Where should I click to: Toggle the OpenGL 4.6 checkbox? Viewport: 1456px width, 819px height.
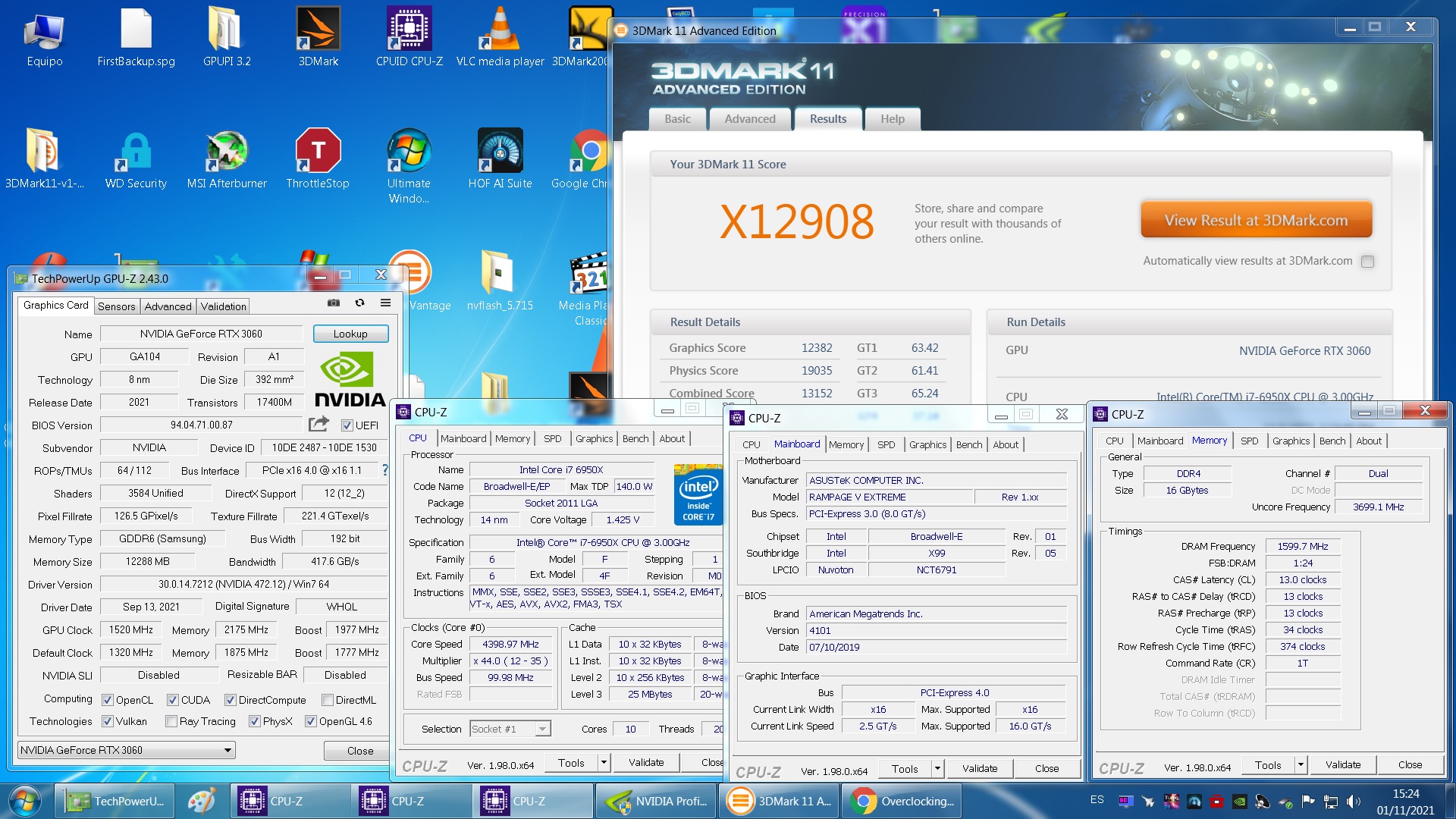(310, 721)
